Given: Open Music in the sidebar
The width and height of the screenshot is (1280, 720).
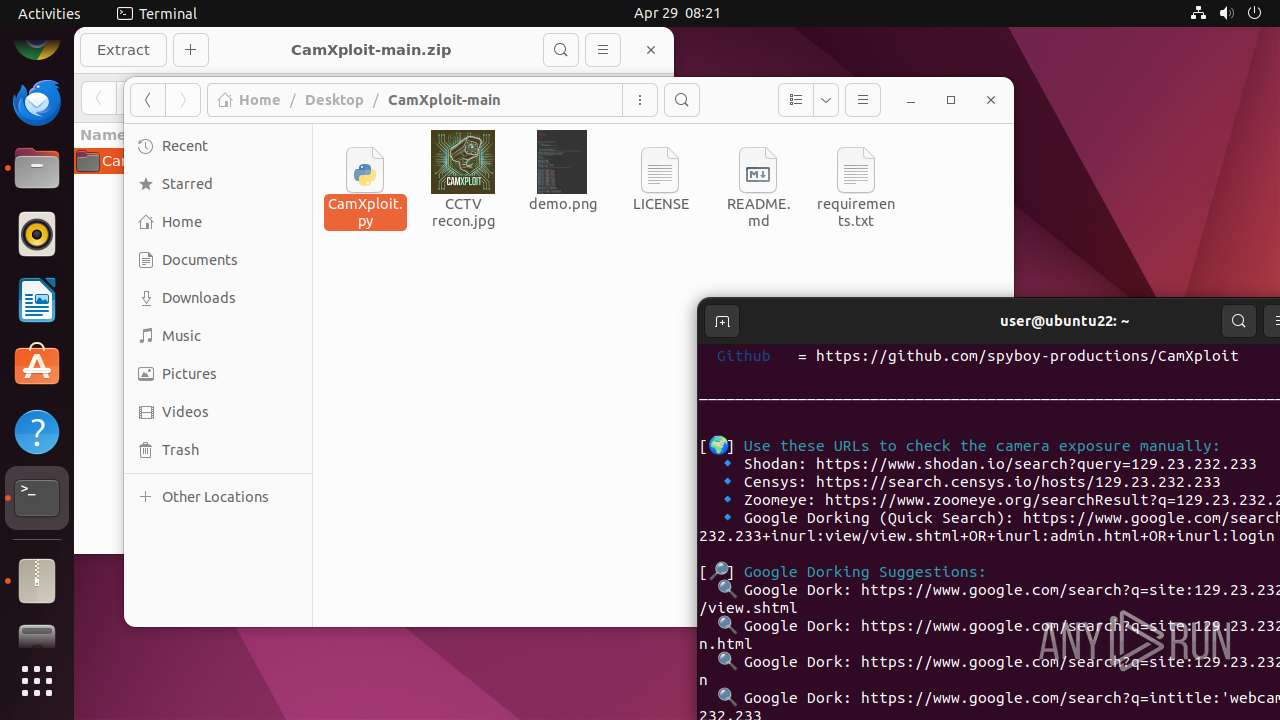Looking at the screenshot, I should [218, 336].
